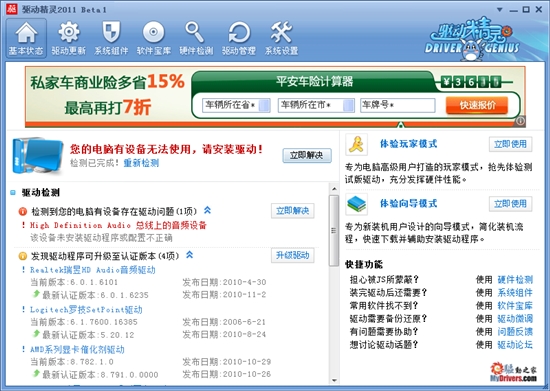Click 立即使用 for 体验向导模式

click(x=510, y=204)
